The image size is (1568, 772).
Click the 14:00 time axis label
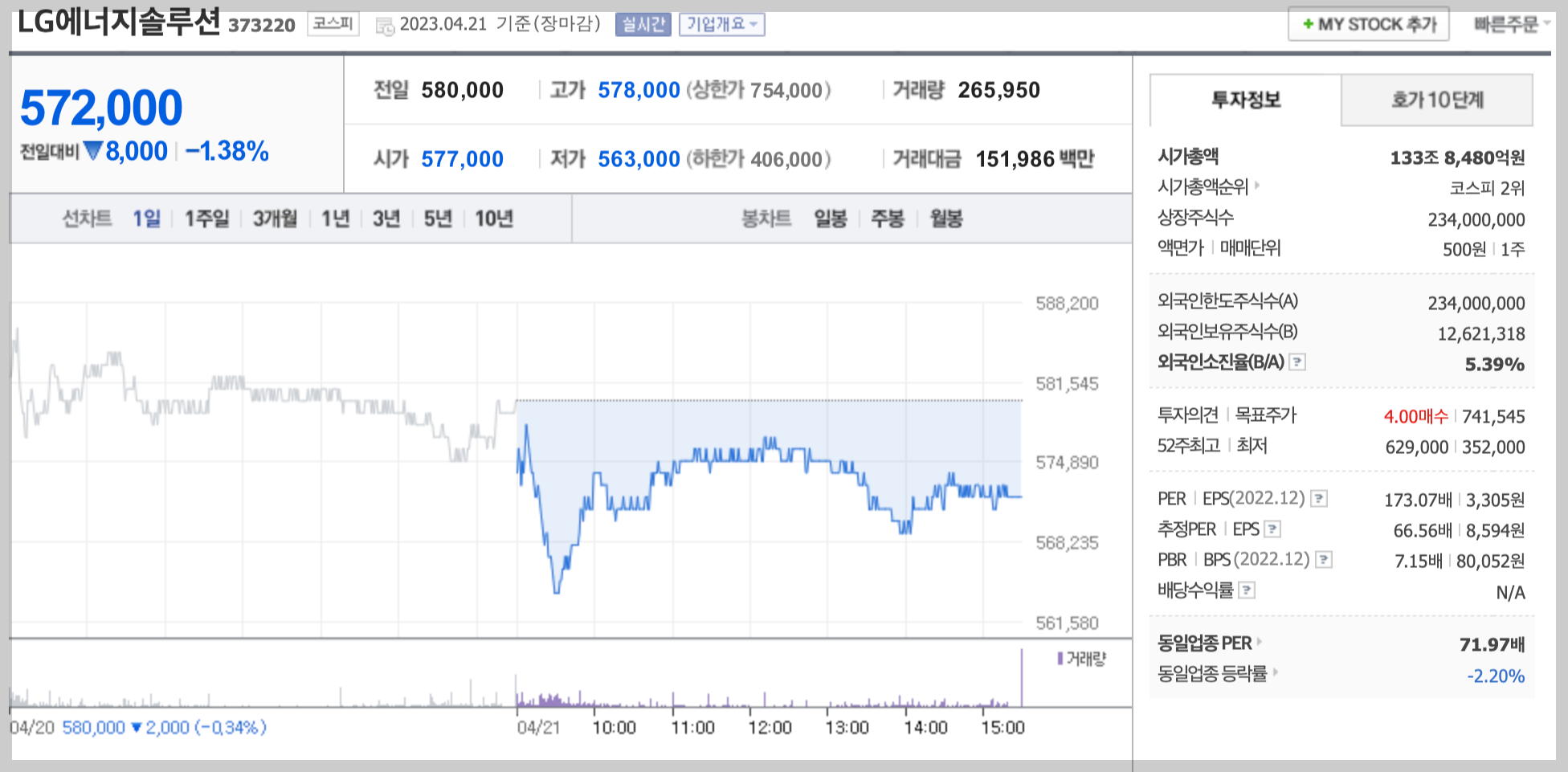[x=925, y=728]
